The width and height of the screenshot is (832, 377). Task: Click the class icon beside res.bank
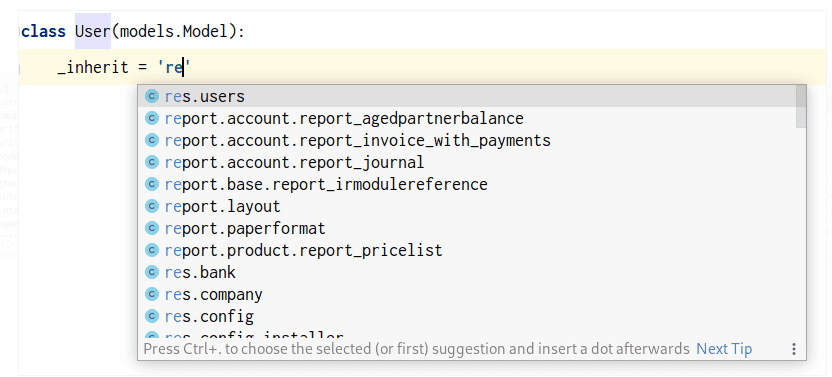tap(152, 272)
